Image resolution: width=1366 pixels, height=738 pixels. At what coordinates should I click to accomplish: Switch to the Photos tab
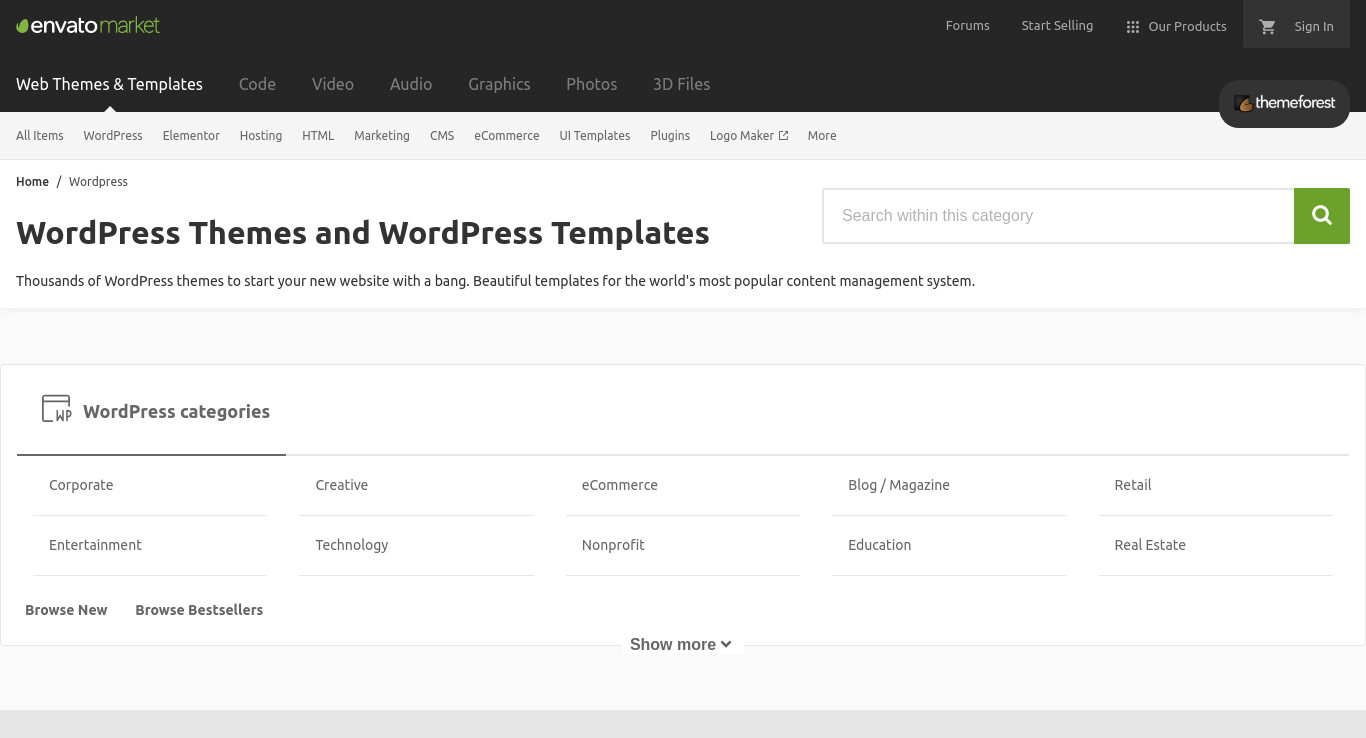pyautogui.click(x=592, y=84)
